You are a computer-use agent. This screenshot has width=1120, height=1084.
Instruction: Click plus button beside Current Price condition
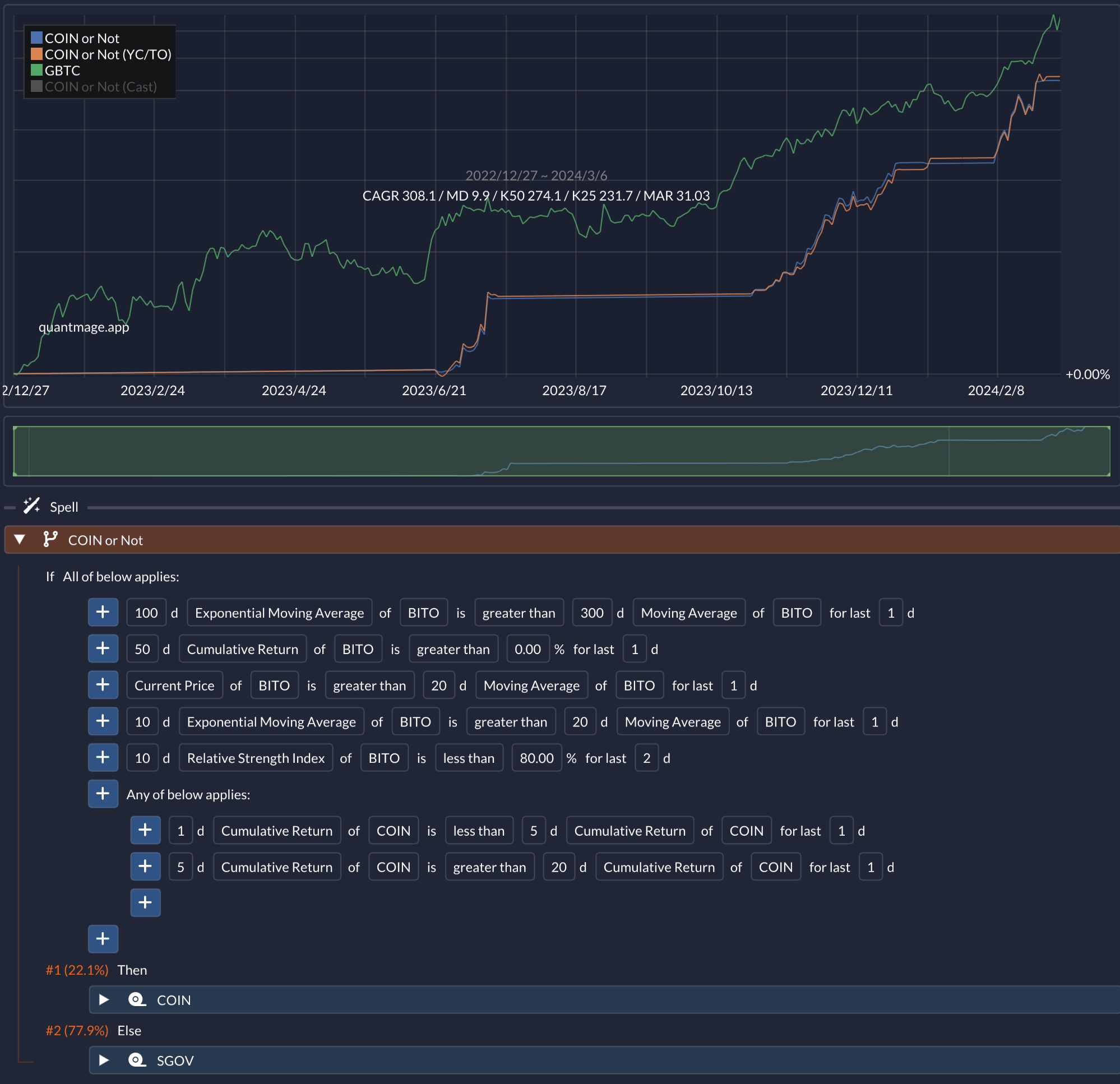pos(103,684)
